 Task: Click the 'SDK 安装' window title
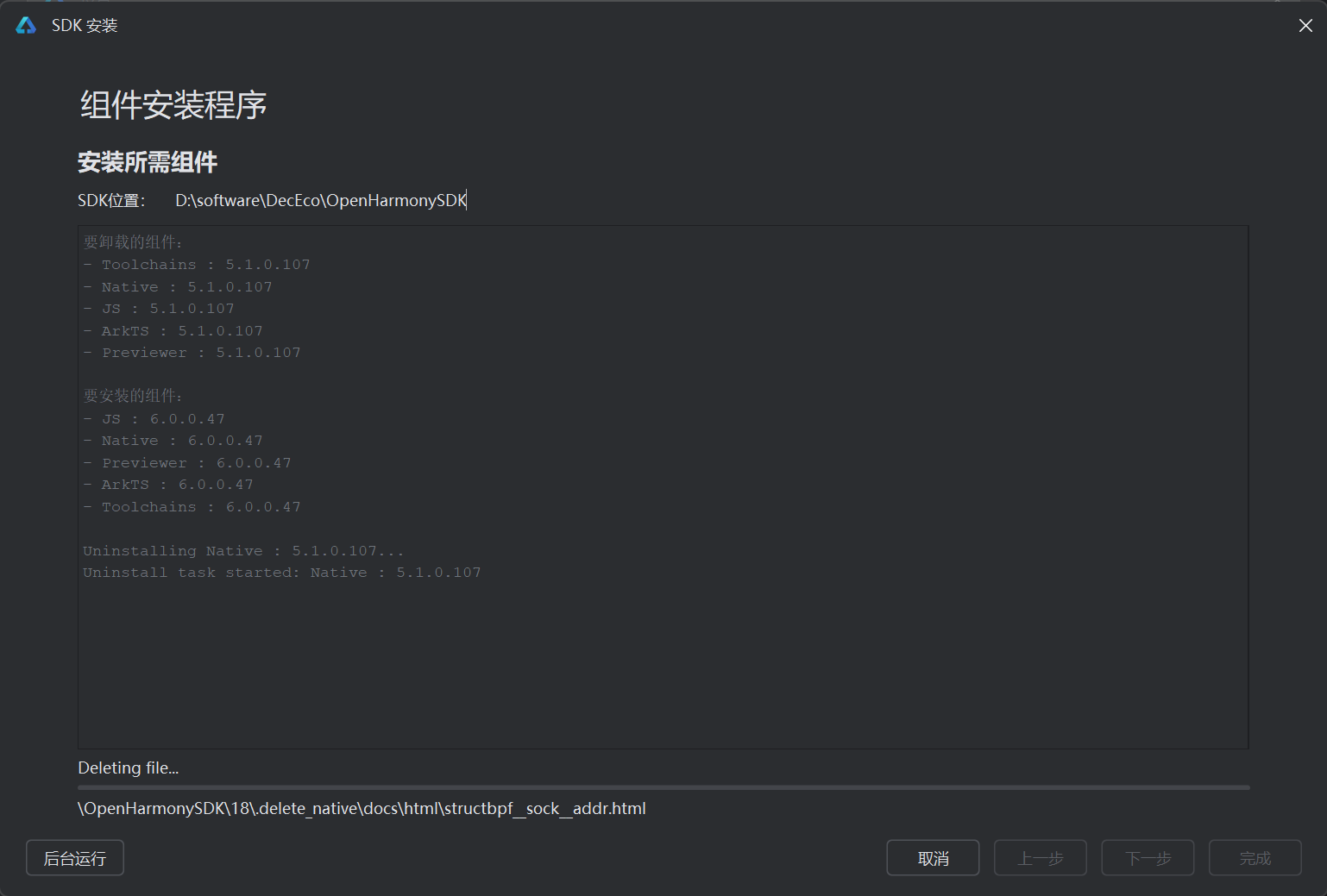click(x=85, y=26)
